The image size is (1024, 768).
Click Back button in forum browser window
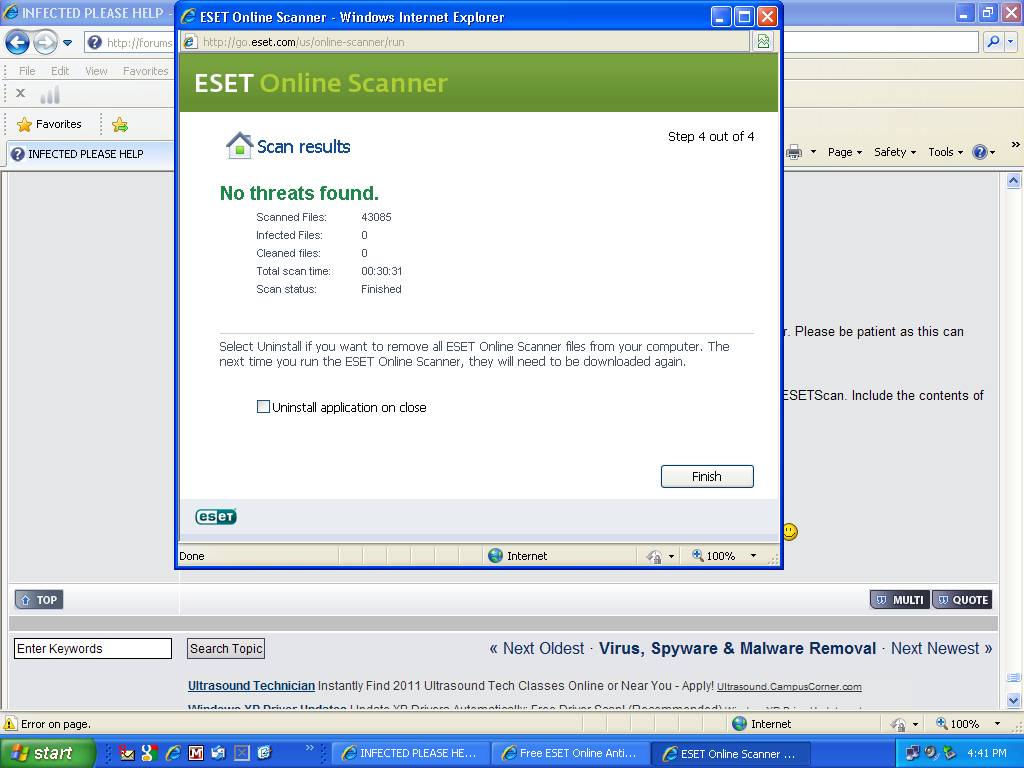pos(18,43)
